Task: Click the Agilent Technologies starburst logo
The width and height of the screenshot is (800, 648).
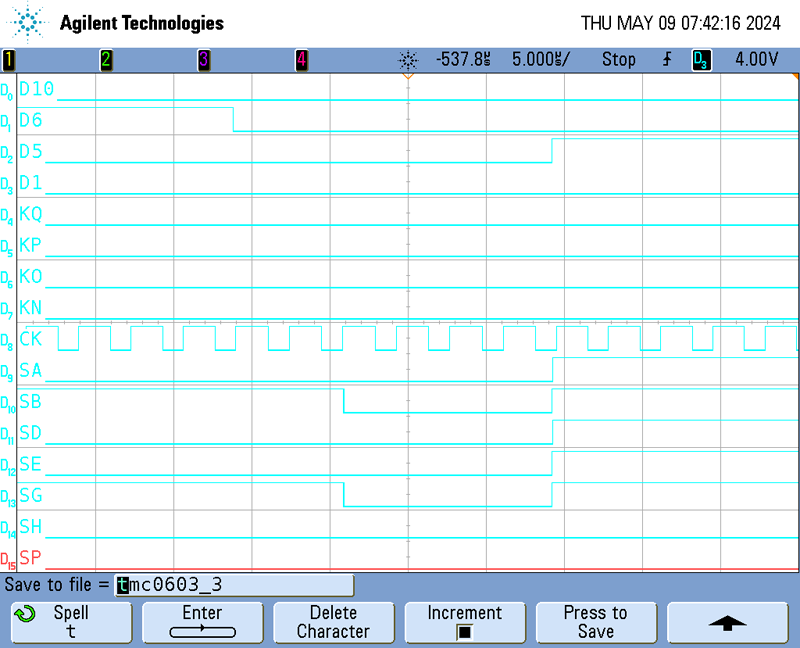Action: [28, 22]
